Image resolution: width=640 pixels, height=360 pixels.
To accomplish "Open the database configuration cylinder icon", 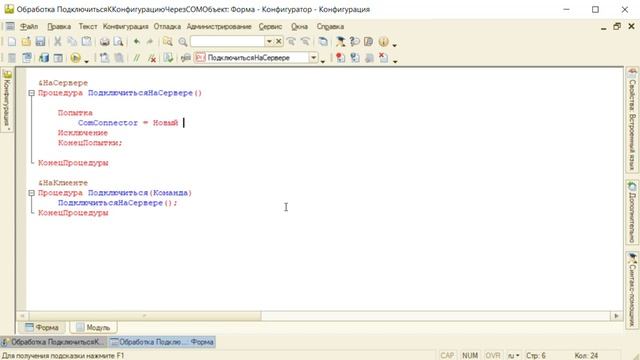I will pos(44,58).
